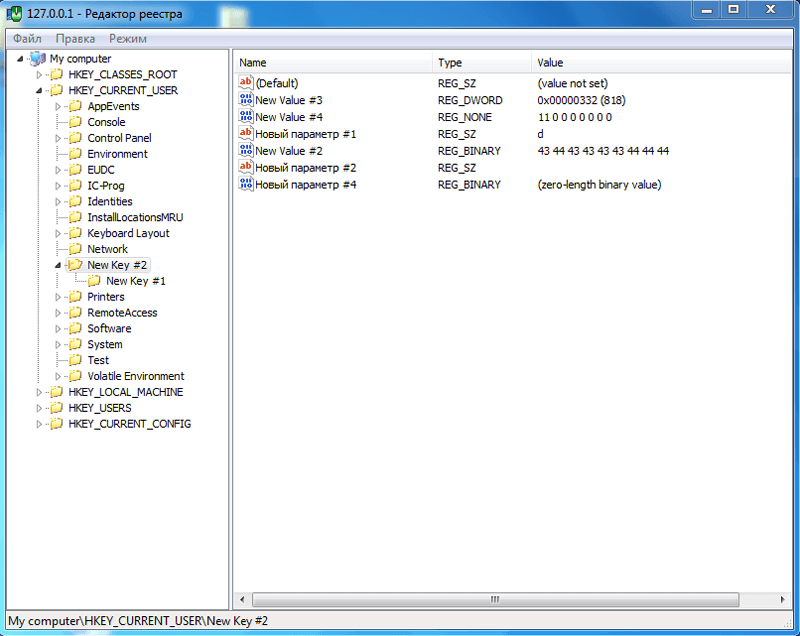
Task: Click the horizontal scrollbar left arrow
Action: [x=242, y=599]
